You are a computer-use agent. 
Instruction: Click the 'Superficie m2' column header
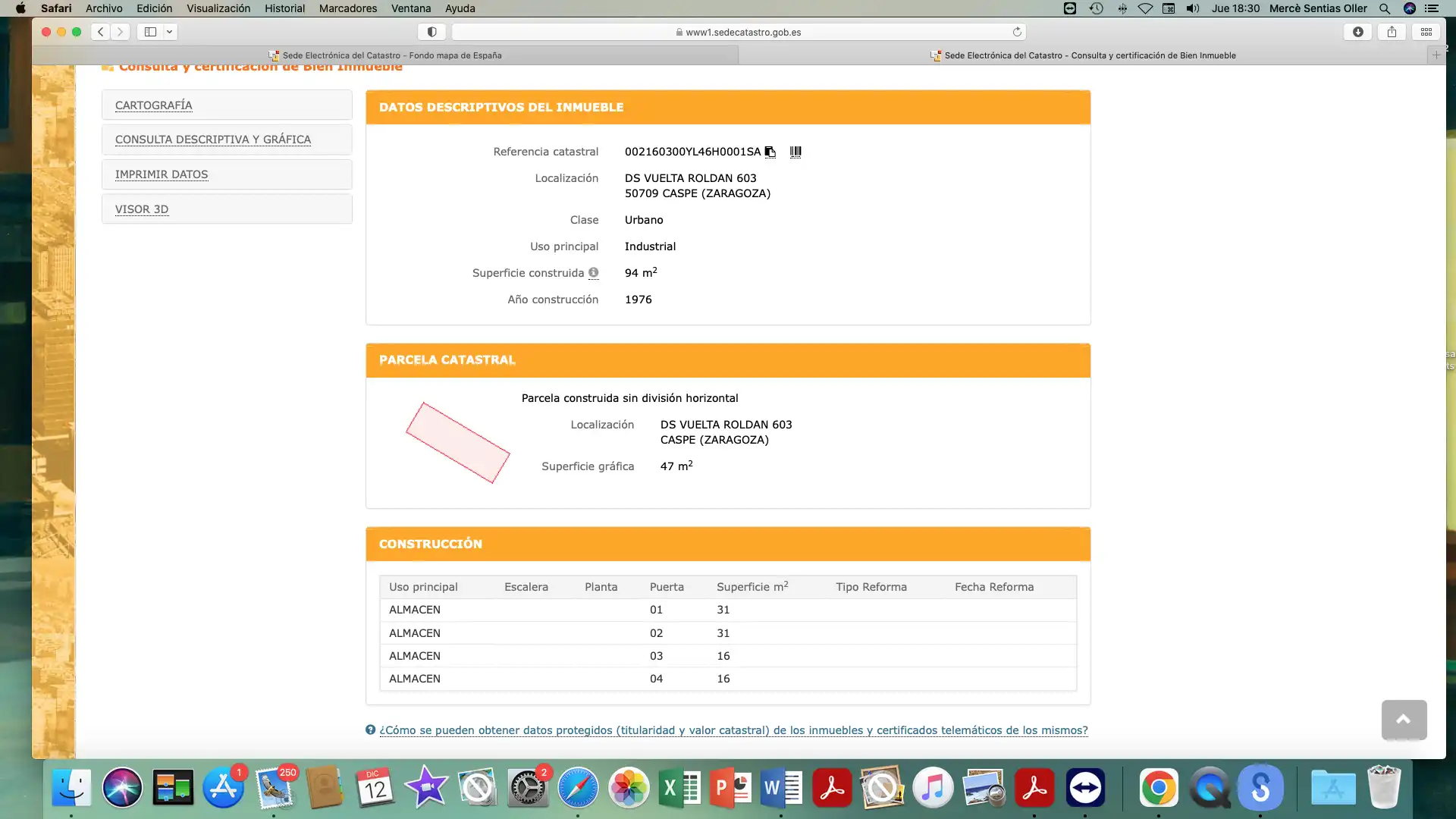pos(752,586)
